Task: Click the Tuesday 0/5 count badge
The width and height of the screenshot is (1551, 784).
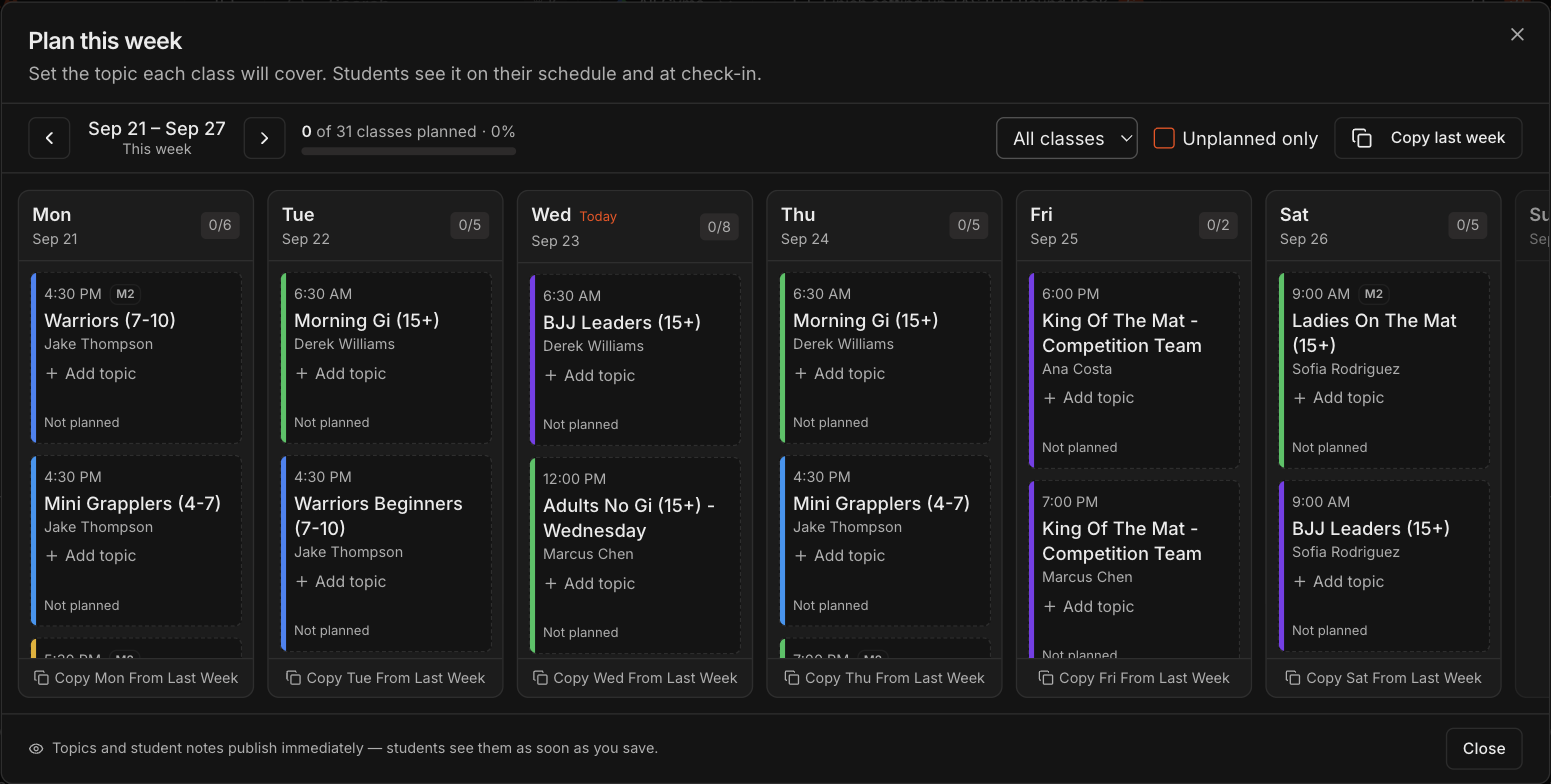Action: [x=469, y=225]
